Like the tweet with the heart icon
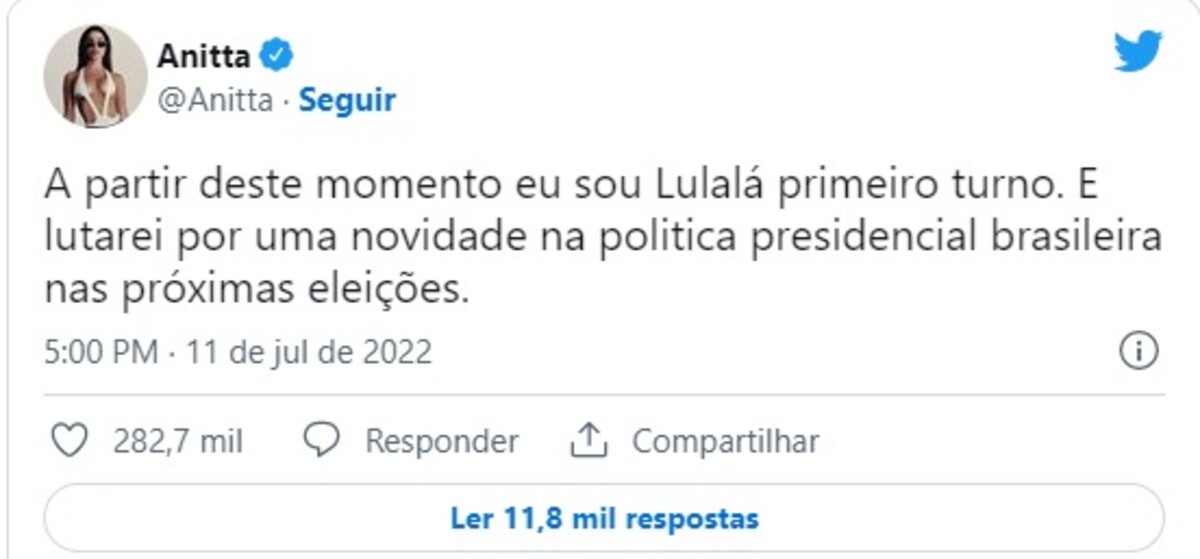 pyautogui.click(x=69, y=440)
